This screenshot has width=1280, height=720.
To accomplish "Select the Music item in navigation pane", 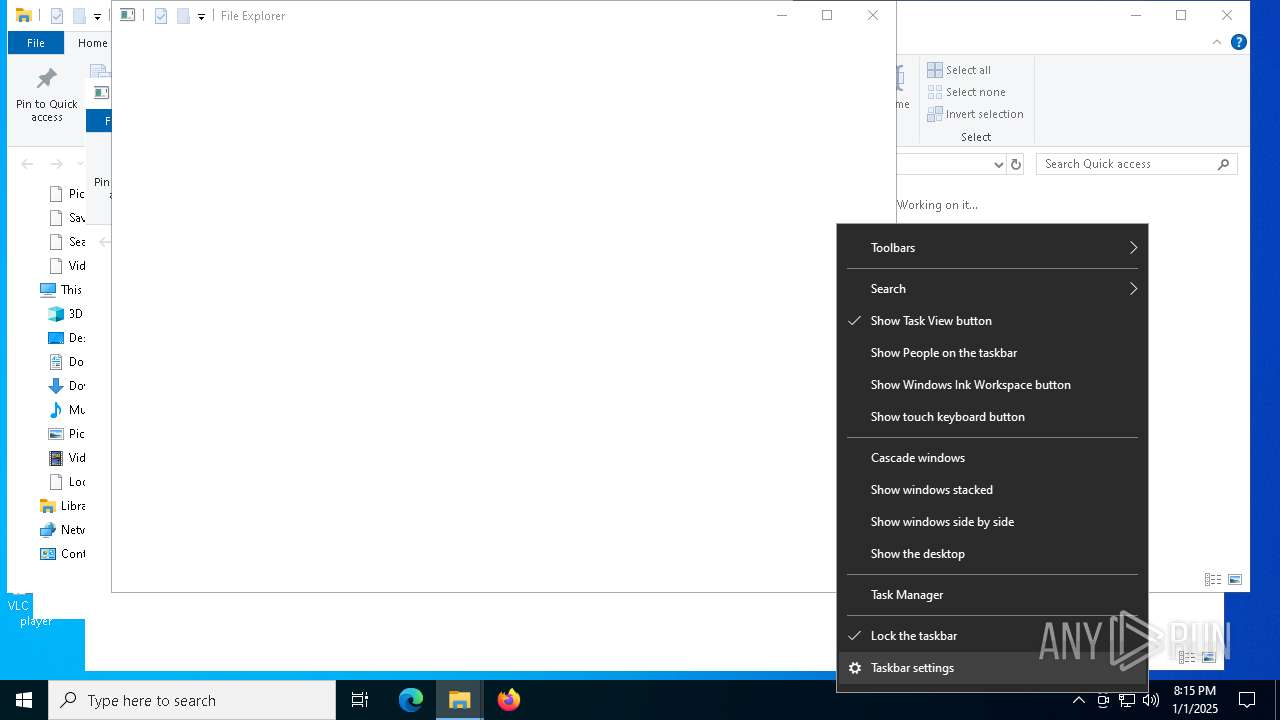I will [x=66, y=410].
